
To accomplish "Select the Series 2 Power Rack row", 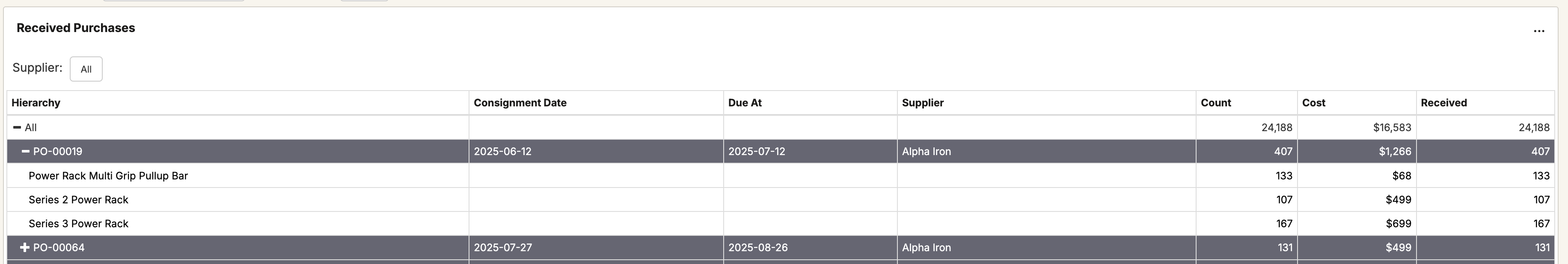I will coord(78,199).
